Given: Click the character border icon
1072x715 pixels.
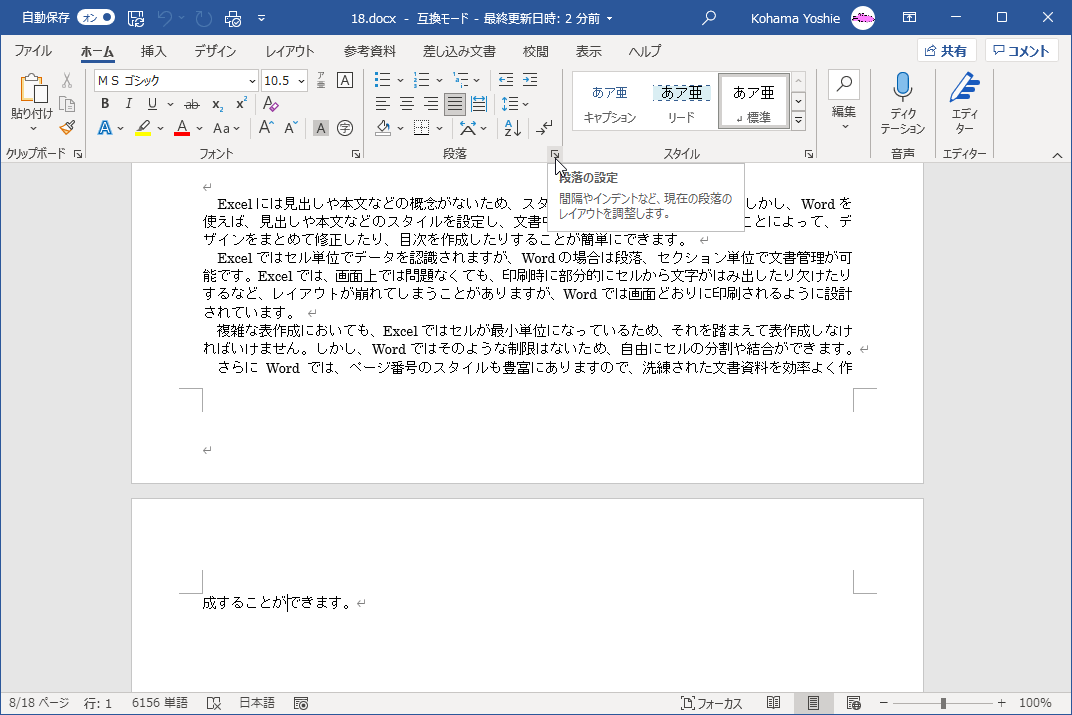Looking at the screenshot, I should tap(345, 80).
